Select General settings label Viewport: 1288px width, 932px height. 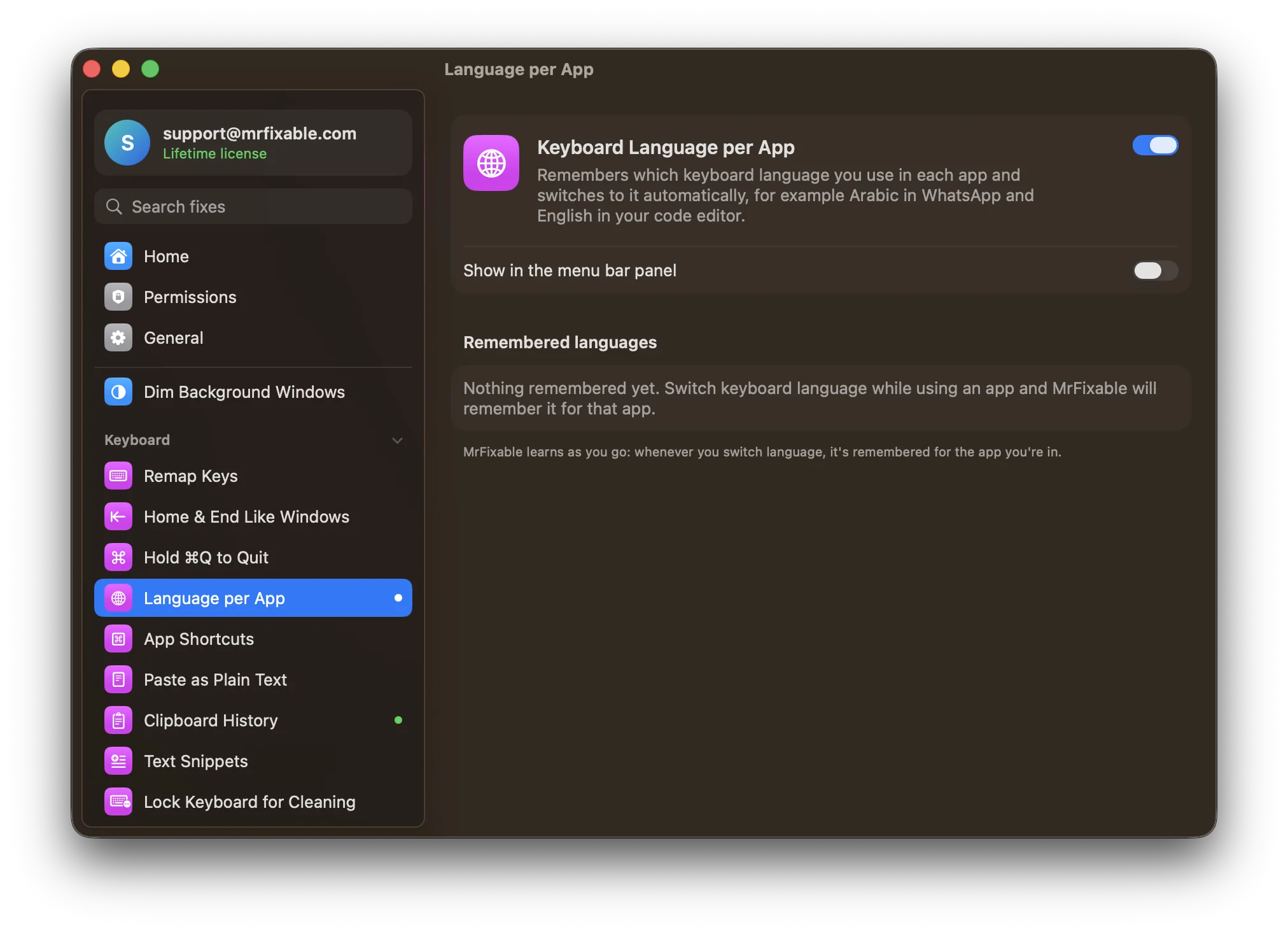click(x=173, y=337)
